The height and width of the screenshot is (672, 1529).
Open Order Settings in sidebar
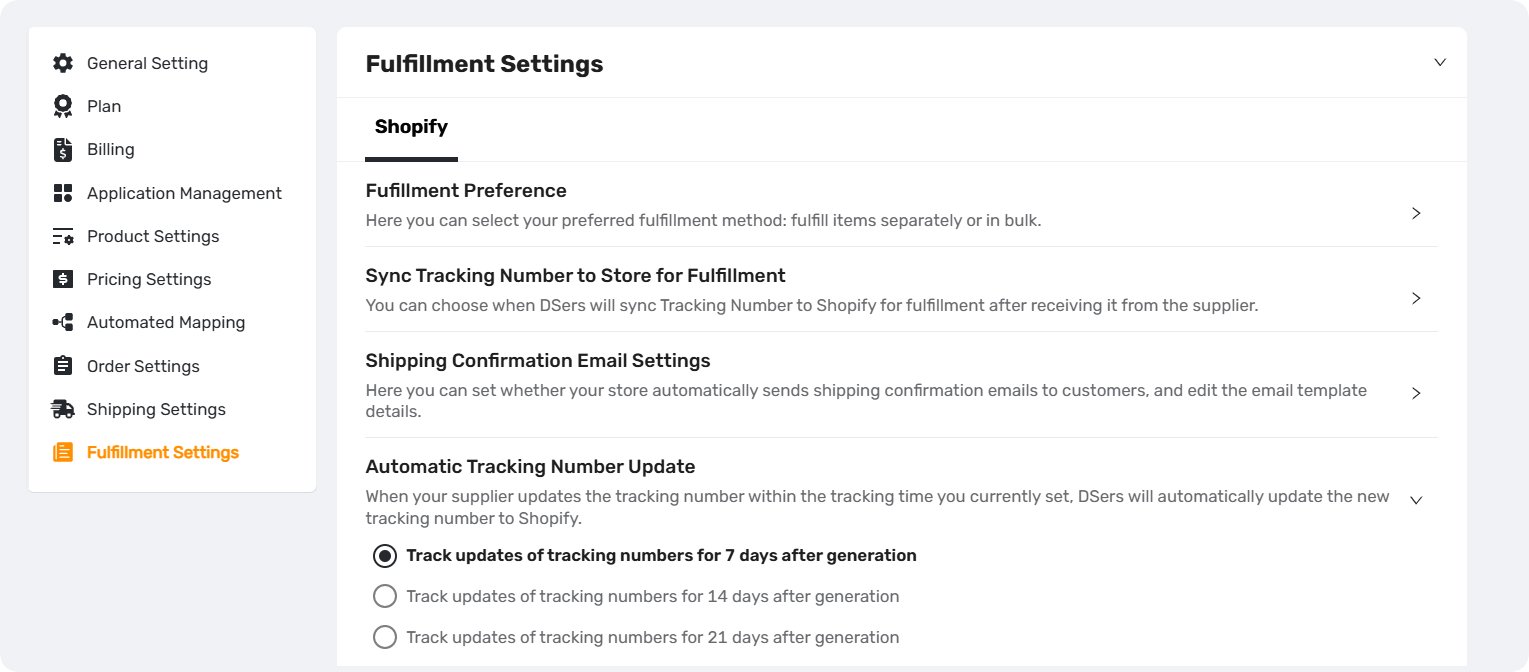pos(143,366)
